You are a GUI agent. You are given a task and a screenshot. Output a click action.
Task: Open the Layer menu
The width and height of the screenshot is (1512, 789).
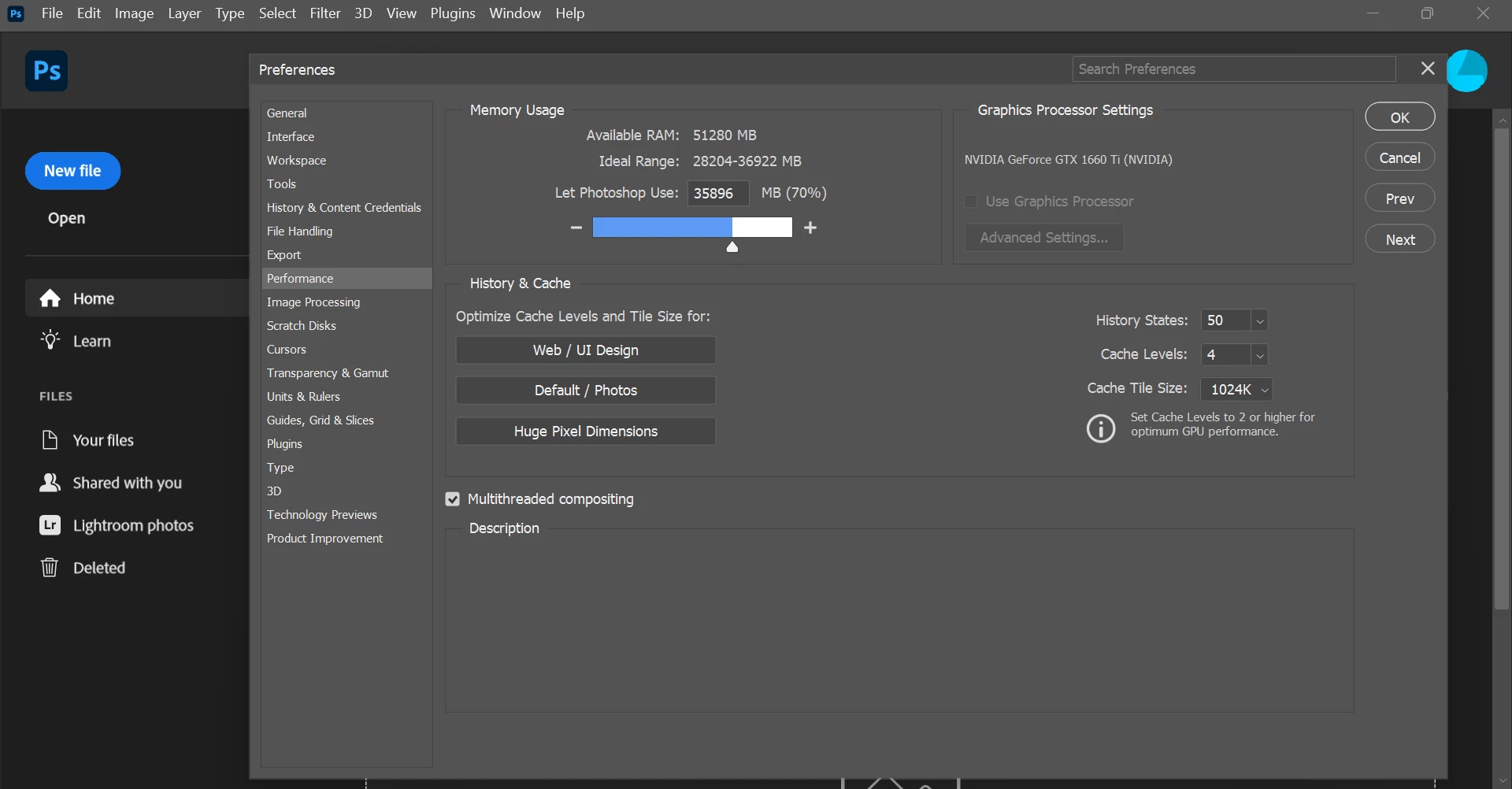coord(184,13)
